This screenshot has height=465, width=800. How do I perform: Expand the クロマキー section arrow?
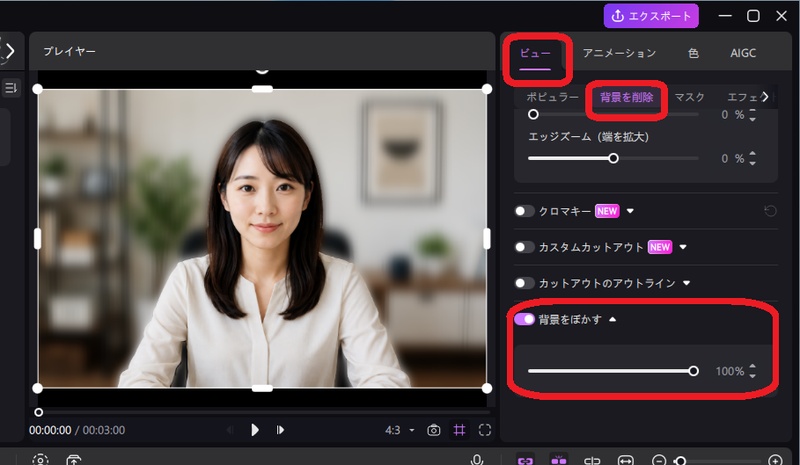(x=630, y=211)
